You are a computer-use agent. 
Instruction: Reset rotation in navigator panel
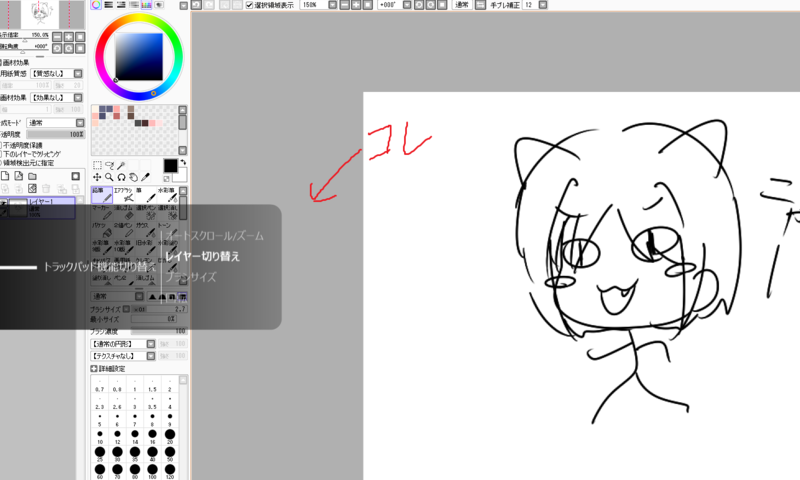(81, 48)
